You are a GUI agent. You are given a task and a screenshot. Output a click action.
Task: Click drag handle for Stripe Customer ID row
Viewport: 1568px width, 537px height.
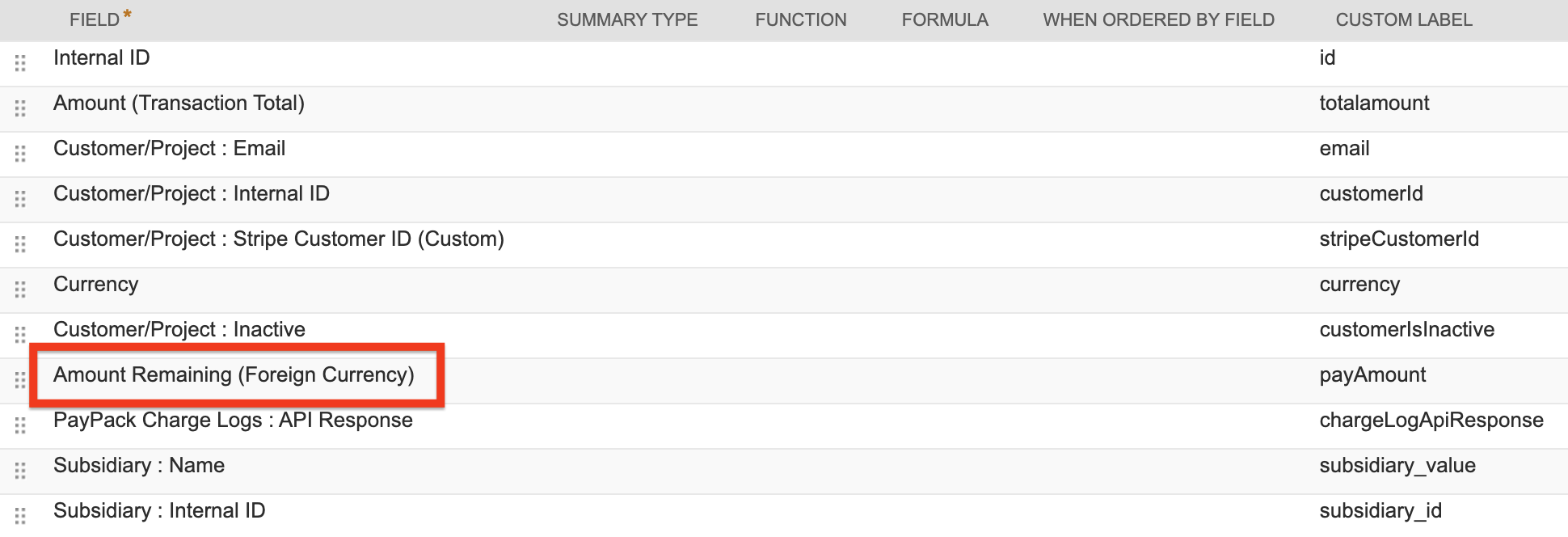click(20, 244)
